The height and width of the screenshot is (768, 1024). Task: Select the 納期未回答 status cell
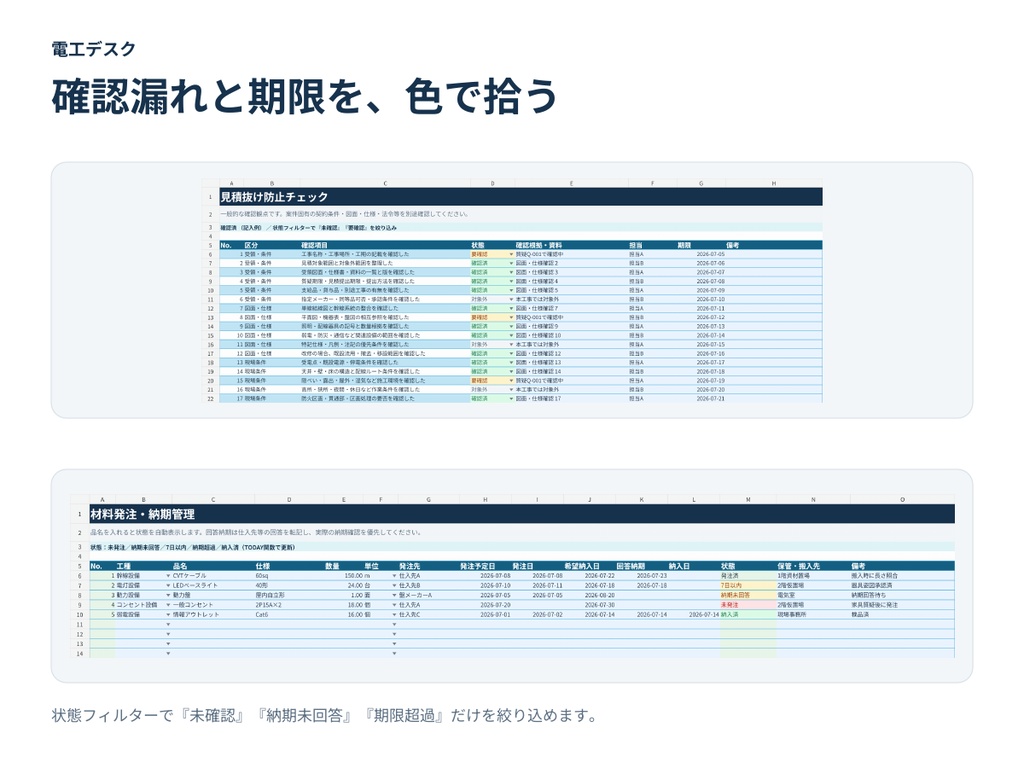click(748, 596)
